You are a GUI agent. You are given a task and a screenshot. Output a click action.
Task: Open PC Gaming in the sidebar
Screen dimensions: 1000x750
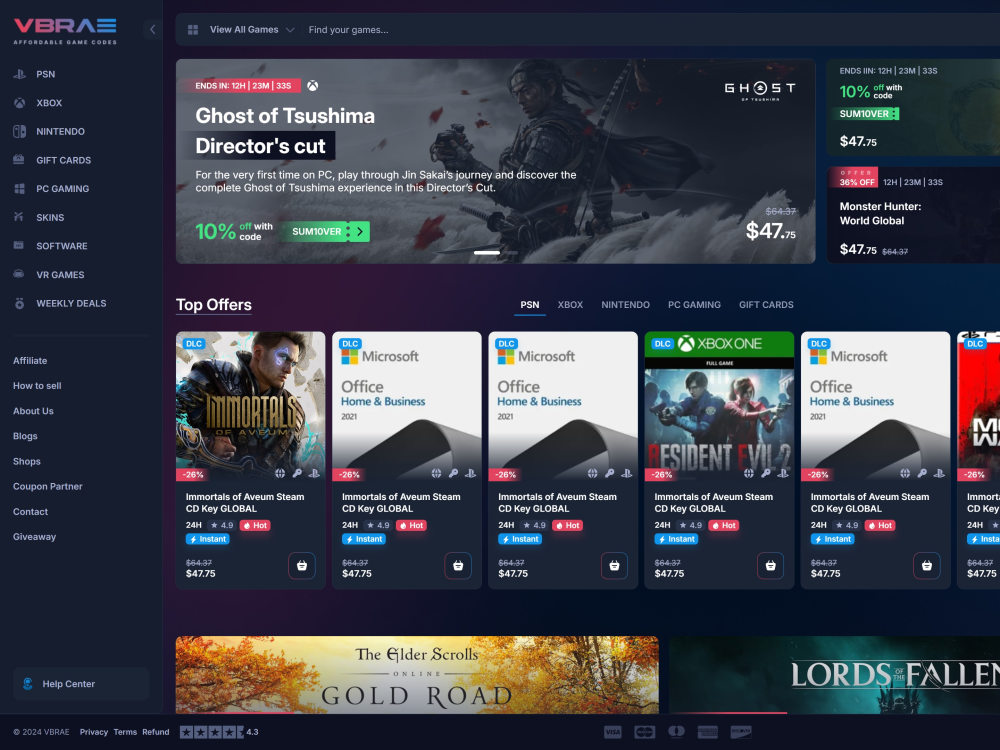[51, 189]
